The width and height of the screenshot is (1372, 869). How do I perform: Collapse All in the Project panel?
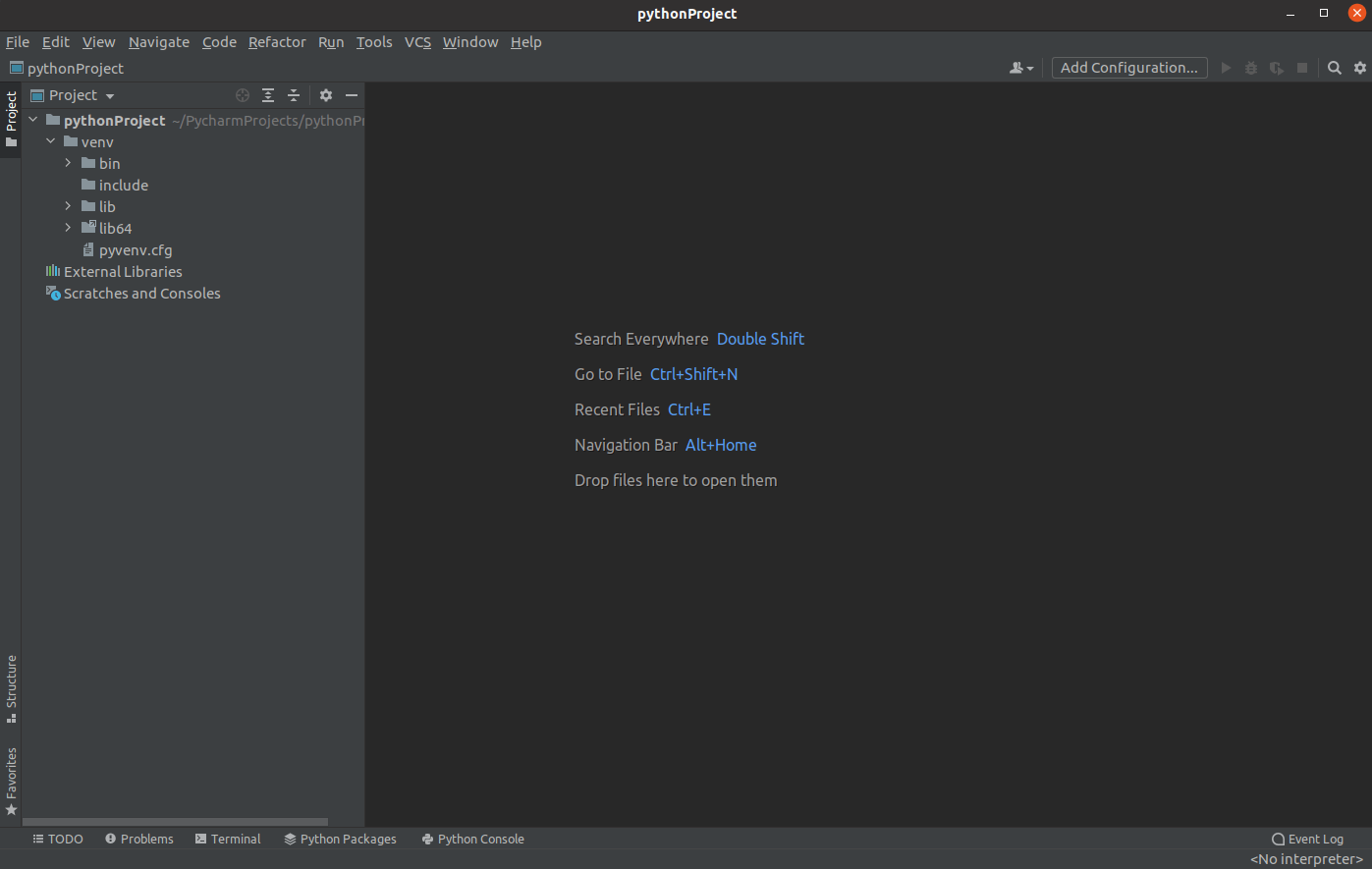tap(294, 95)
